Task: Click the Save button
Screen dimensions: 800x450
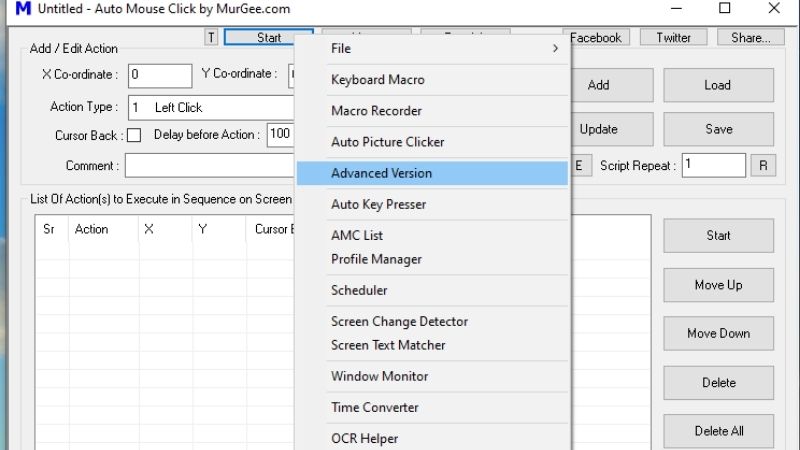Action: [x=718, y=129]
